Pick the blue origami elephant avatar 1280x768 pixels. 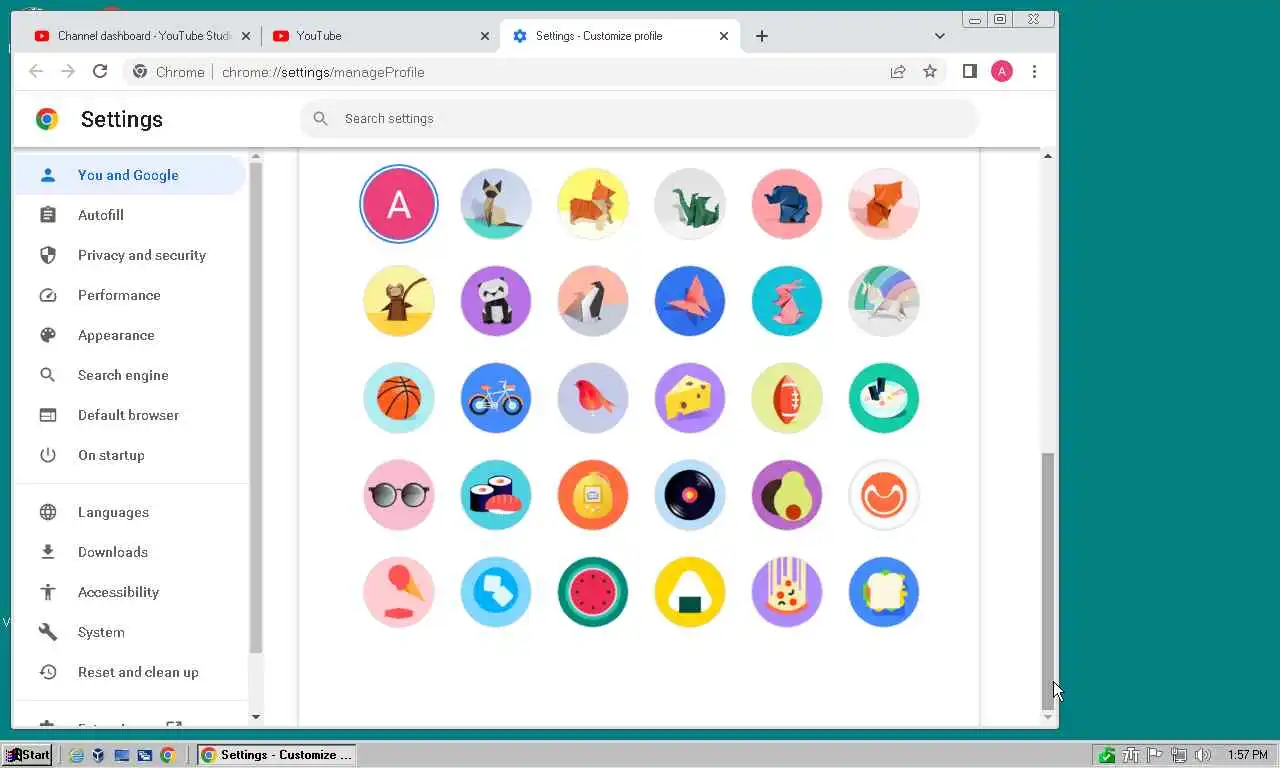[x=787, y=204]
